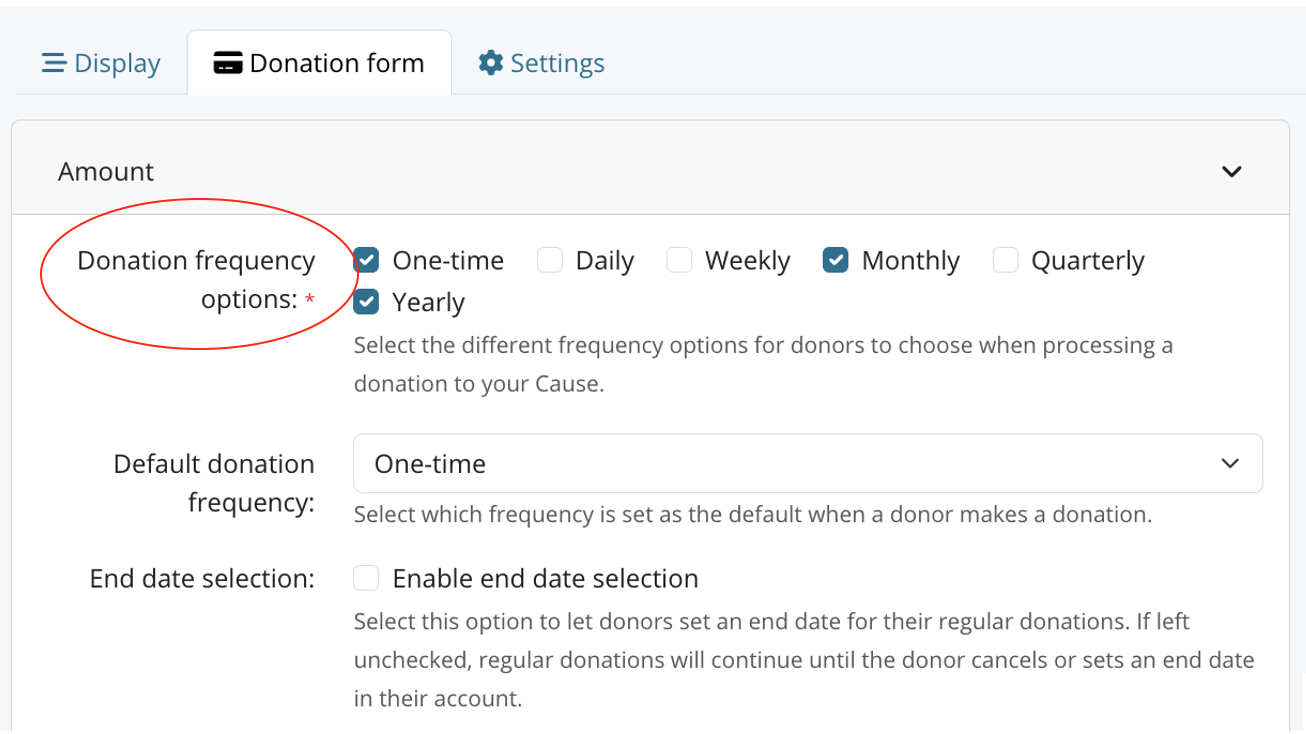The width and height of the screenshot is (1306, 734).
Task: Enable the Weekly frequency checkbox
Action: point(679,260)
